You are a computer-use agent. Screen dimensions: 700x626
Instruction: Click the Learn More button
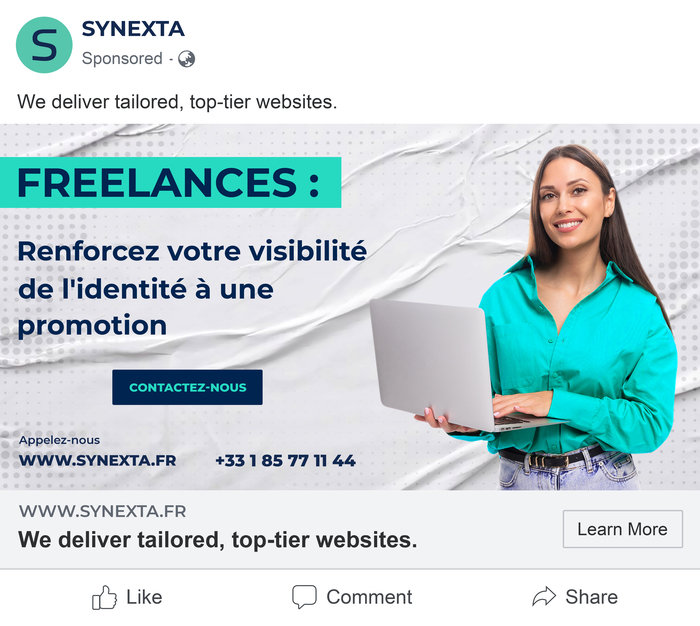[622, 529]
